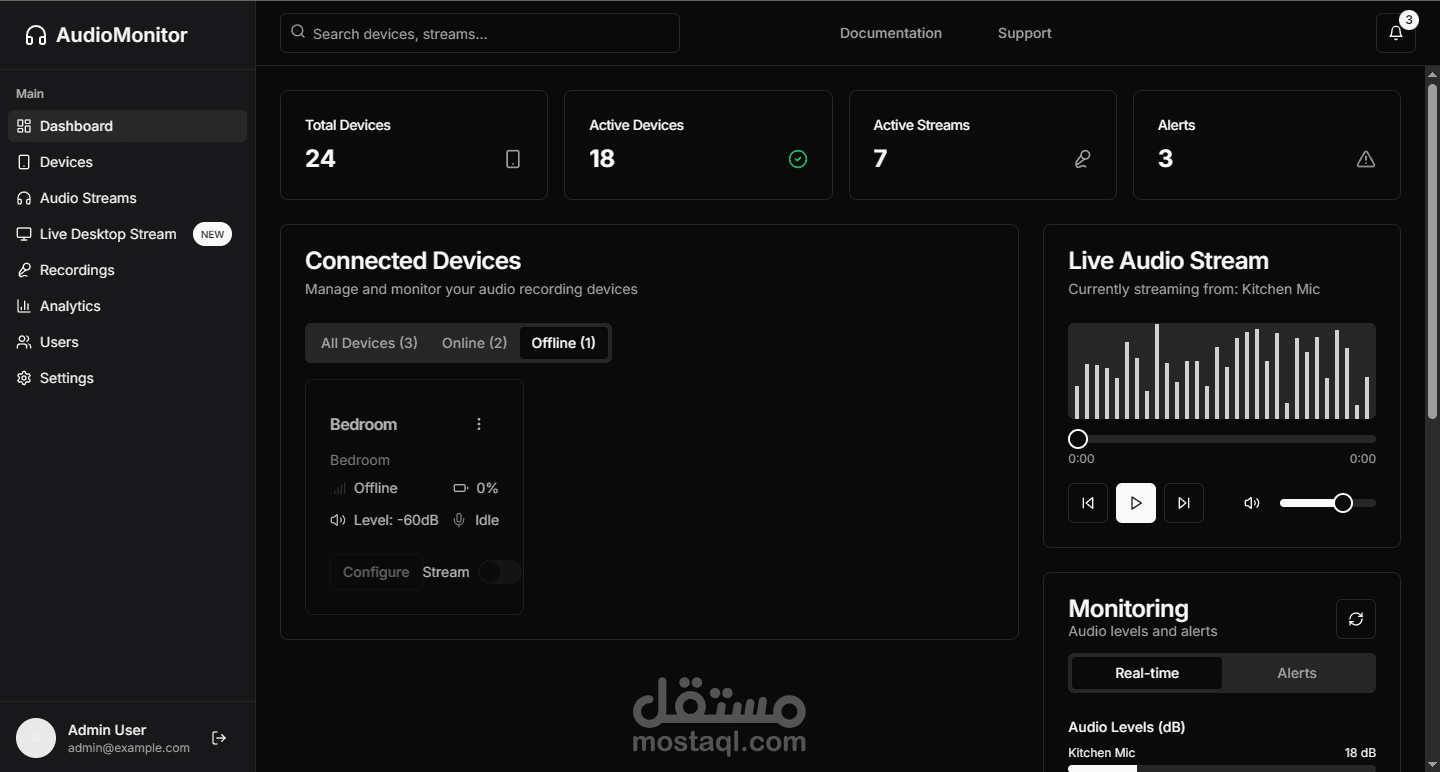Open Settings in the sidebar
Screen dimensions: 1440x772
click(x=127, y=378)
